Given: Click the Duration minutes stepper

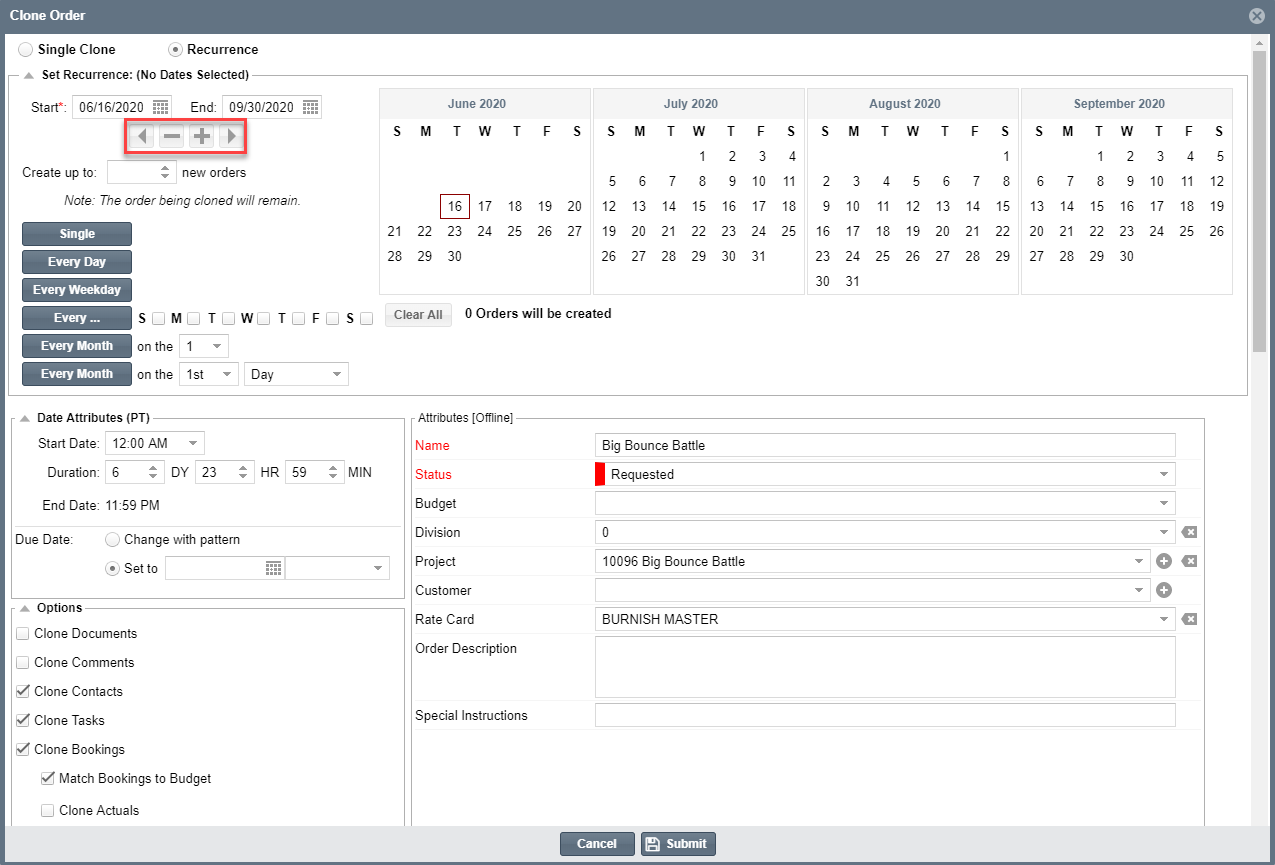Looking at the screenshot, I should point(334,472).
